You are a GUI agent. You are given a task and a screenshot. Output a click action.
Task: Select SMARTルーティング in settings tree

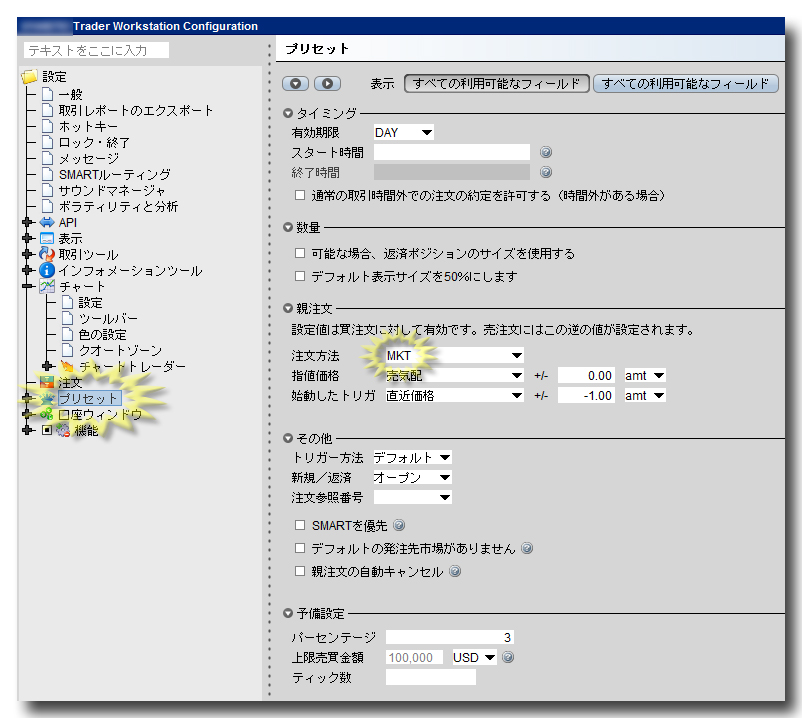(x=115, y=174)
